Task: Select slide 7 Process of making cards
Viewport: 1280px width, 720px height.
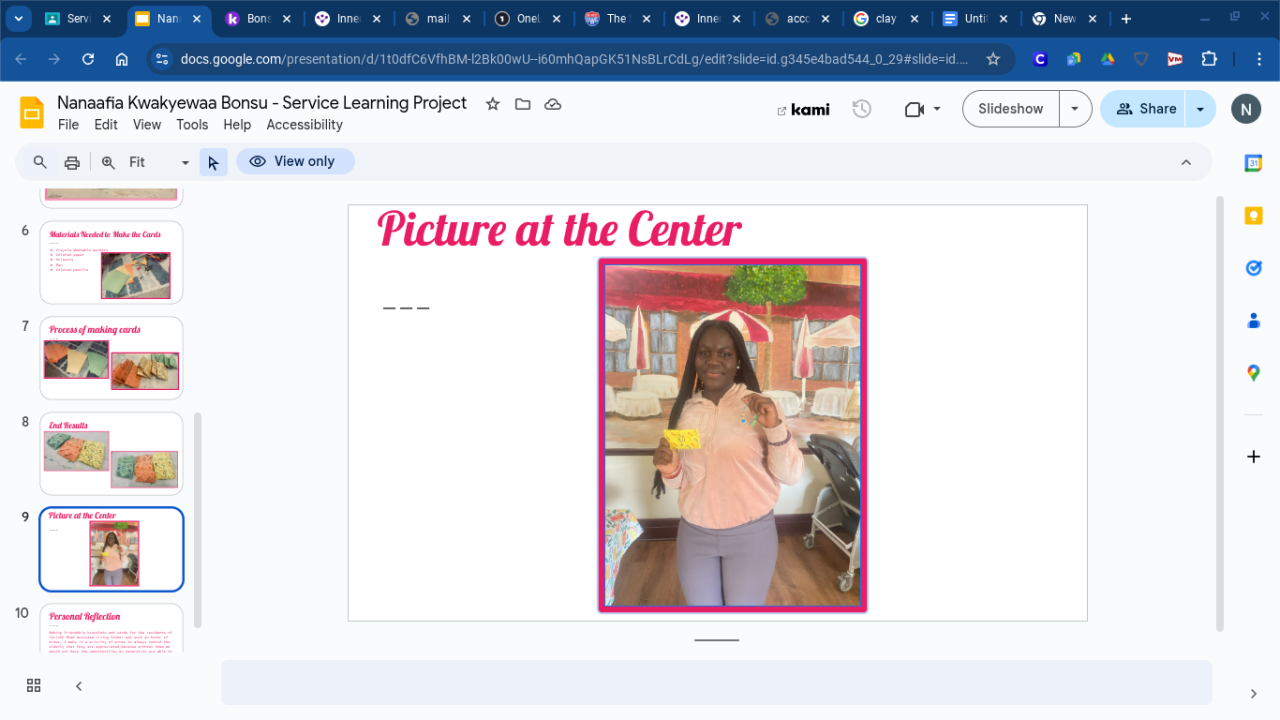Action: tap(111, 358)
